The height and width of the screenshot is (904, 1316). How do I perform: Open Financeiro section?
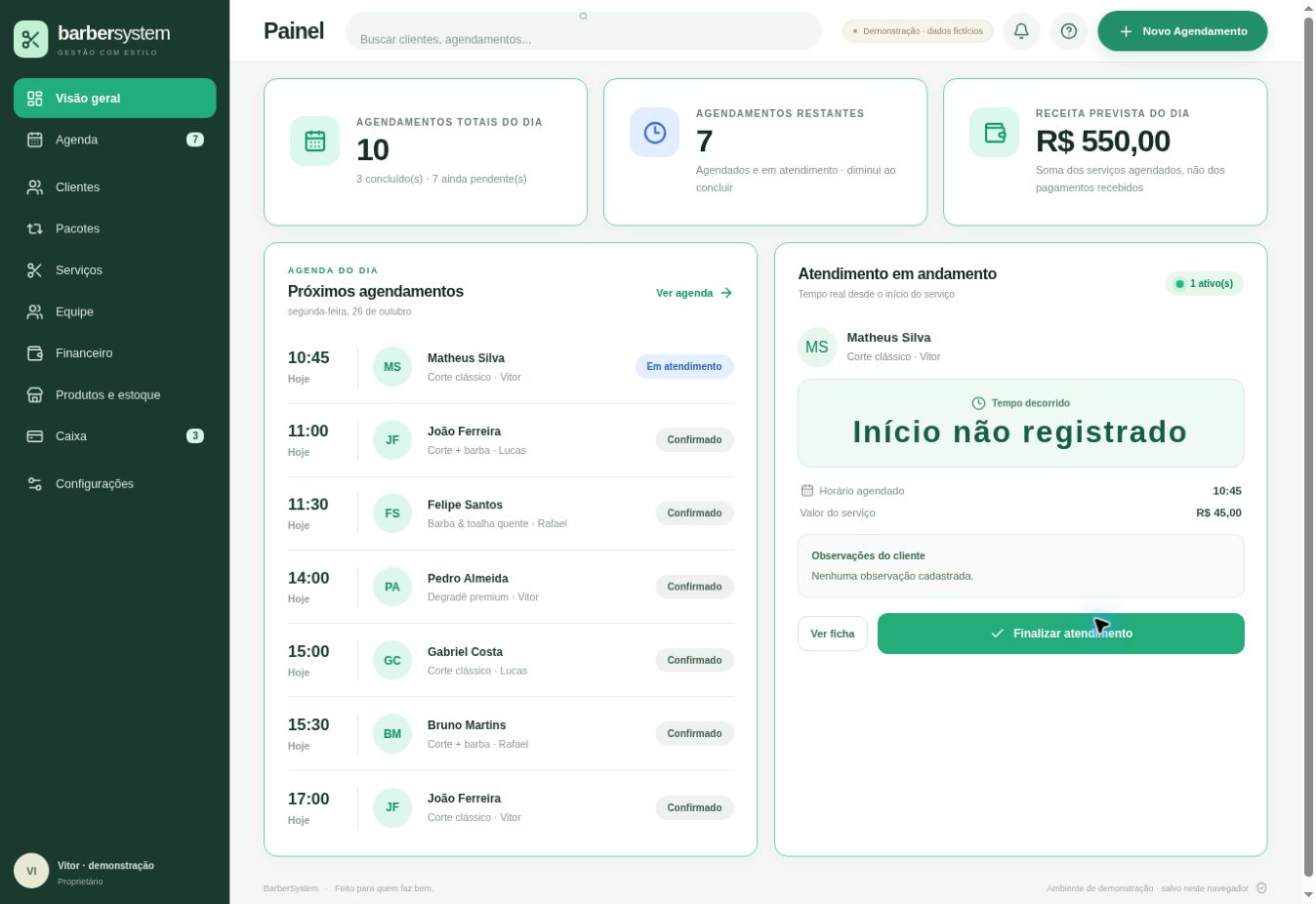115,353
